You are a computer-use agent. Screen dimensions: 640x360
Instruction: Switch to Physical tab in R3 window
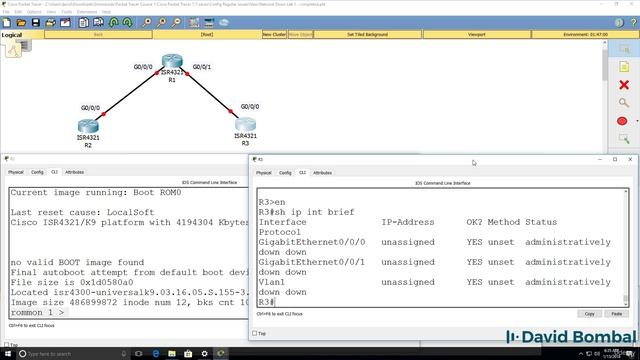(x=264, y=173)
